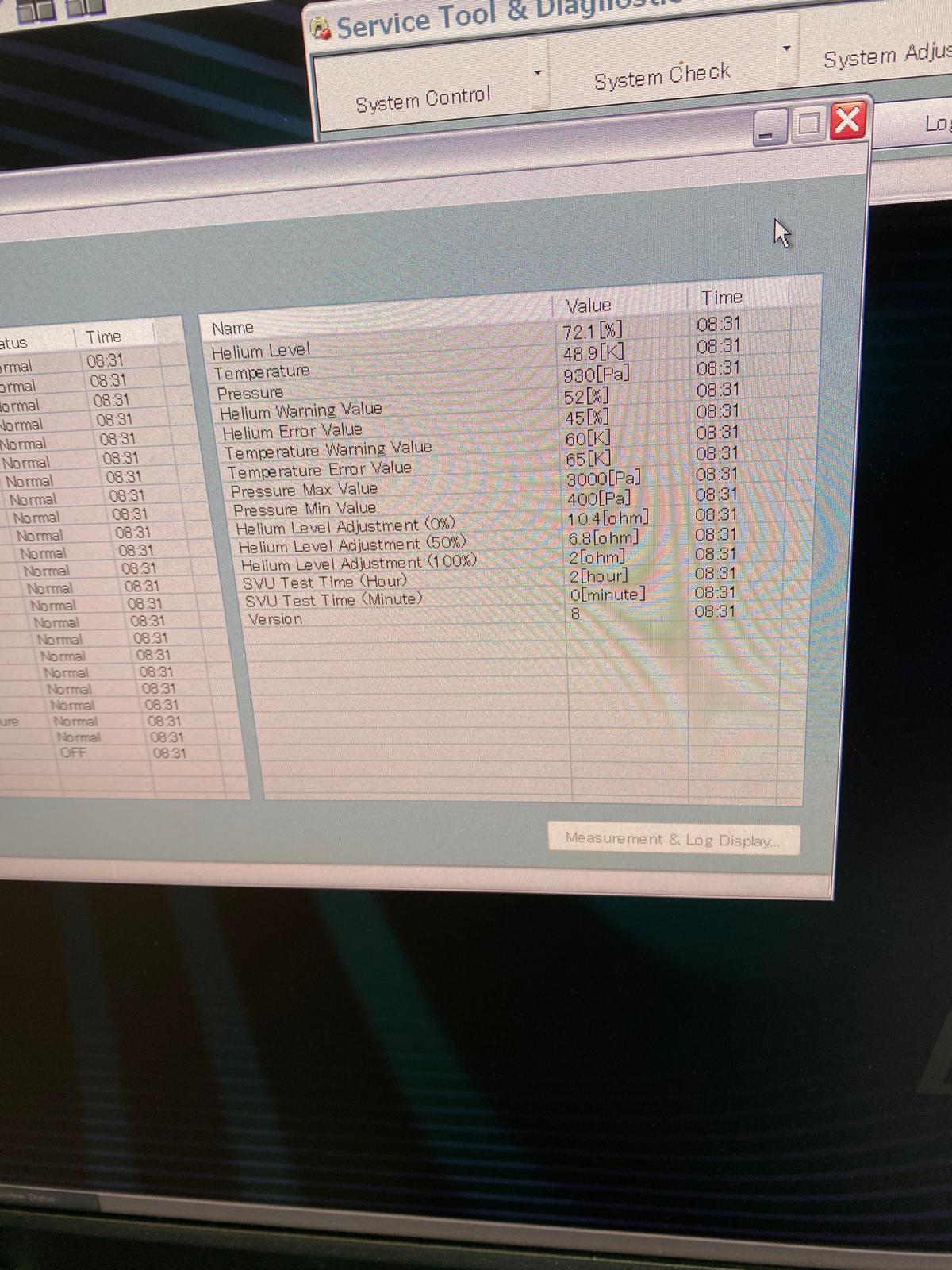952x1270 pixels.
Task: Select the SVU Test Time (Hour) row
Action: [324, 582]
